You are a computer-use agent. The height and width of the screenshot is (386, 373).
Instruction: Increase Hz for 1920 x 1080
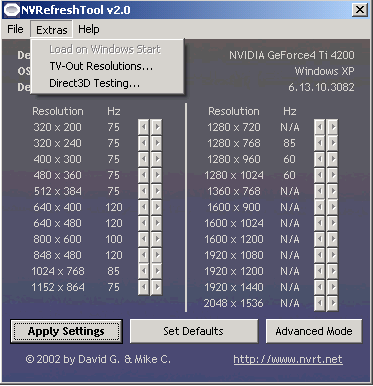[332, 255]
